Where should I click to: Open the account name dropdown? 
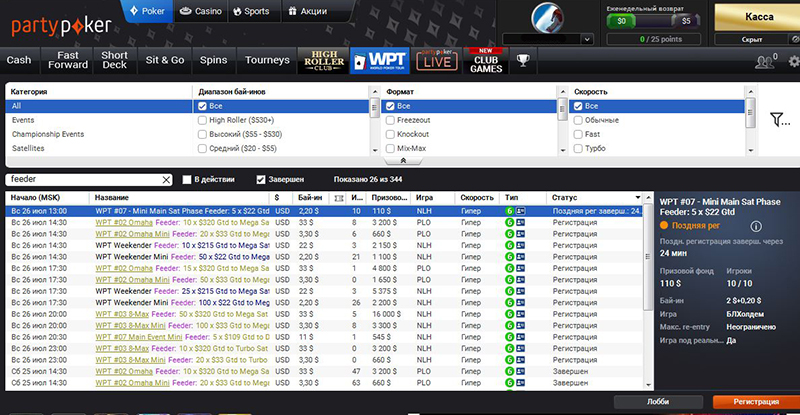click(587, 39)
